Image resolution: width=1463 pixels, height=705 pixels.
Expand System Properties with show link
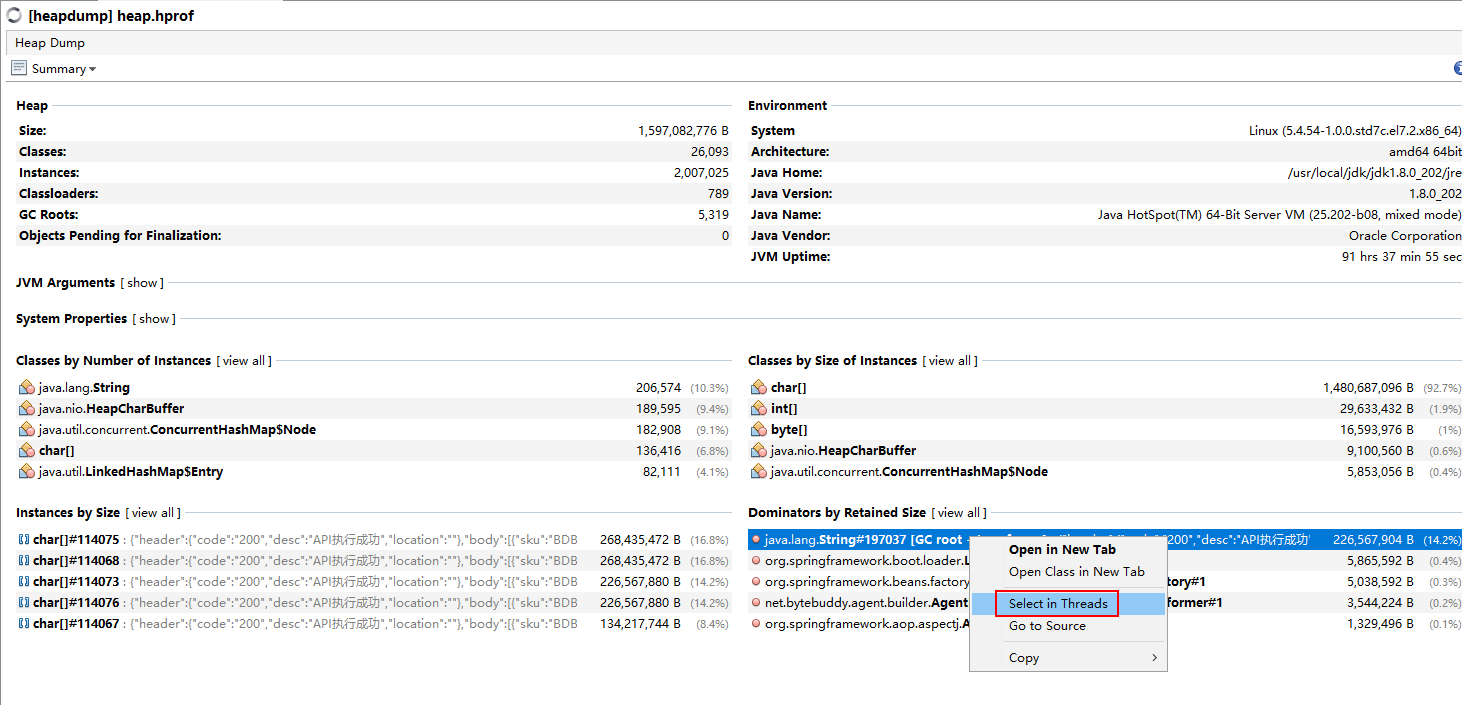click(154, 319)
